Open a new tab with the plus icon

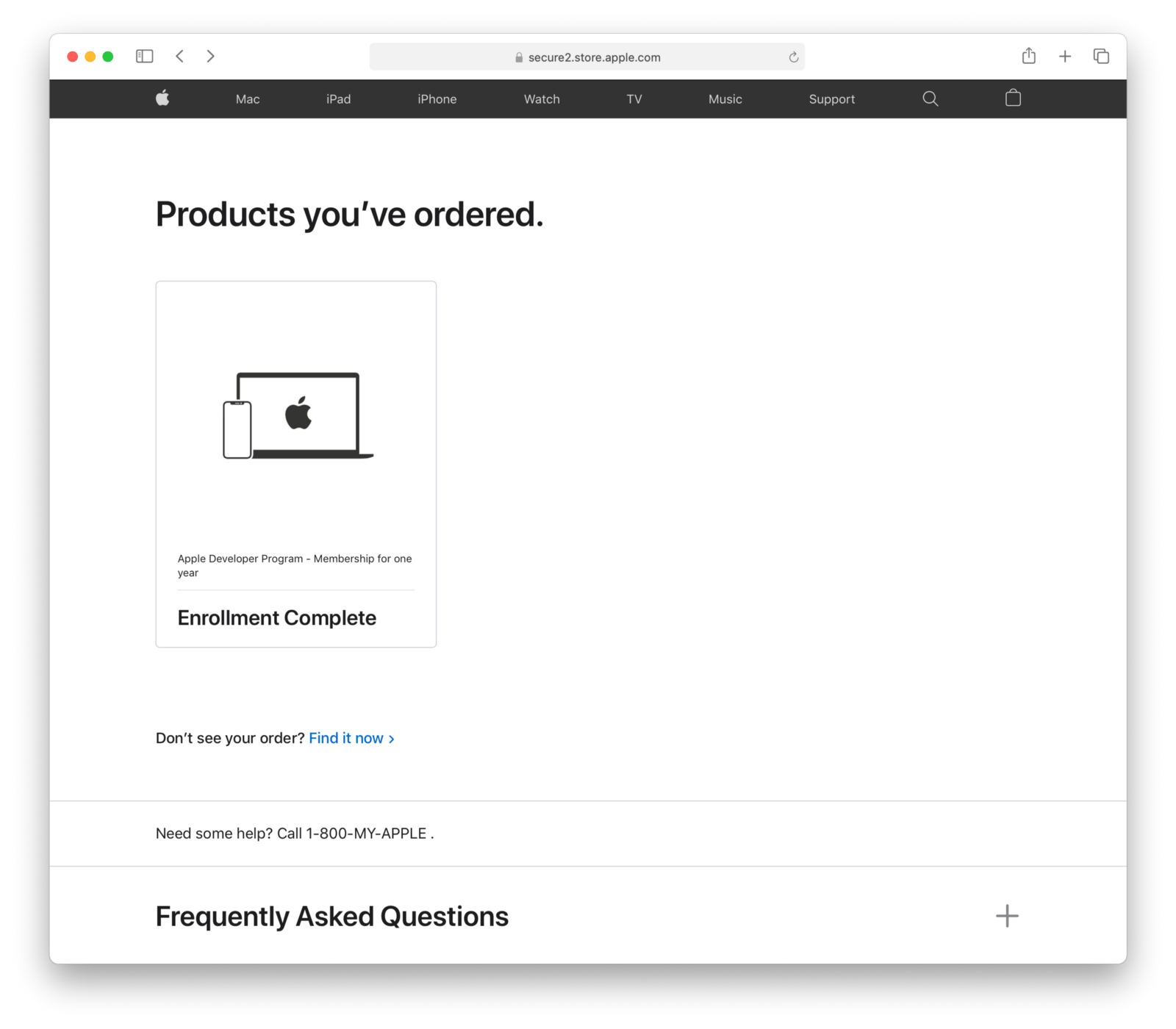coord(1064,56)
